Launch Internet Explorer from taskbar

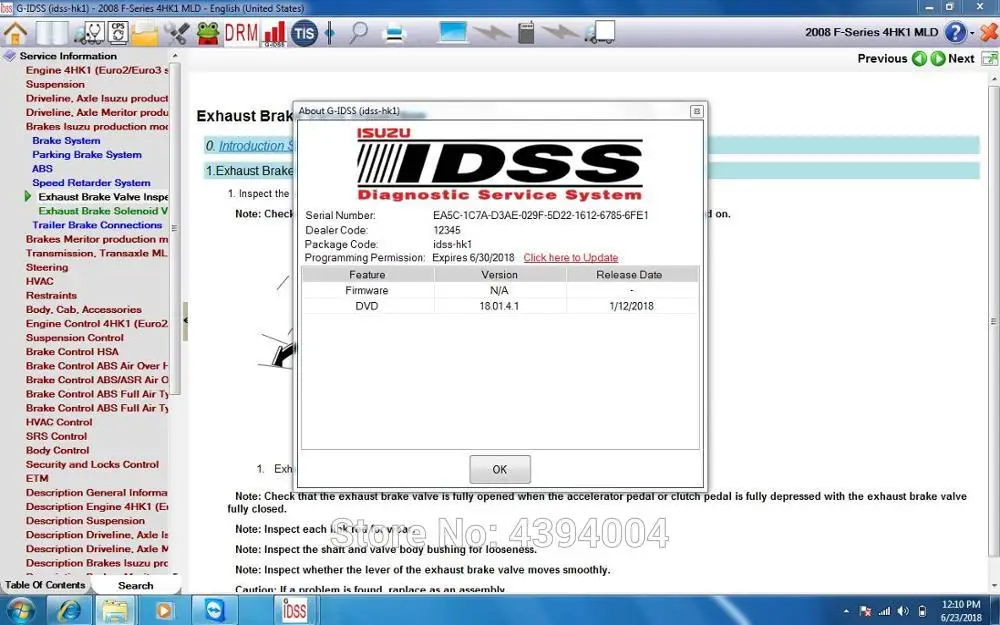coord(70,611)
